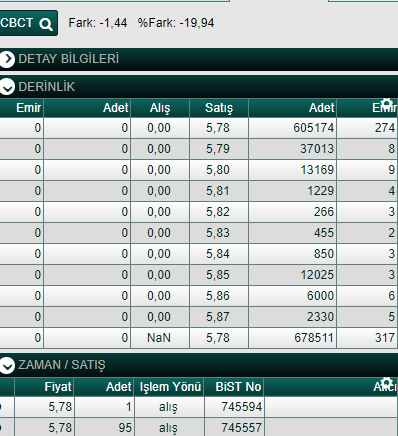Click the 274 order count cell

[x=367, y=128]
